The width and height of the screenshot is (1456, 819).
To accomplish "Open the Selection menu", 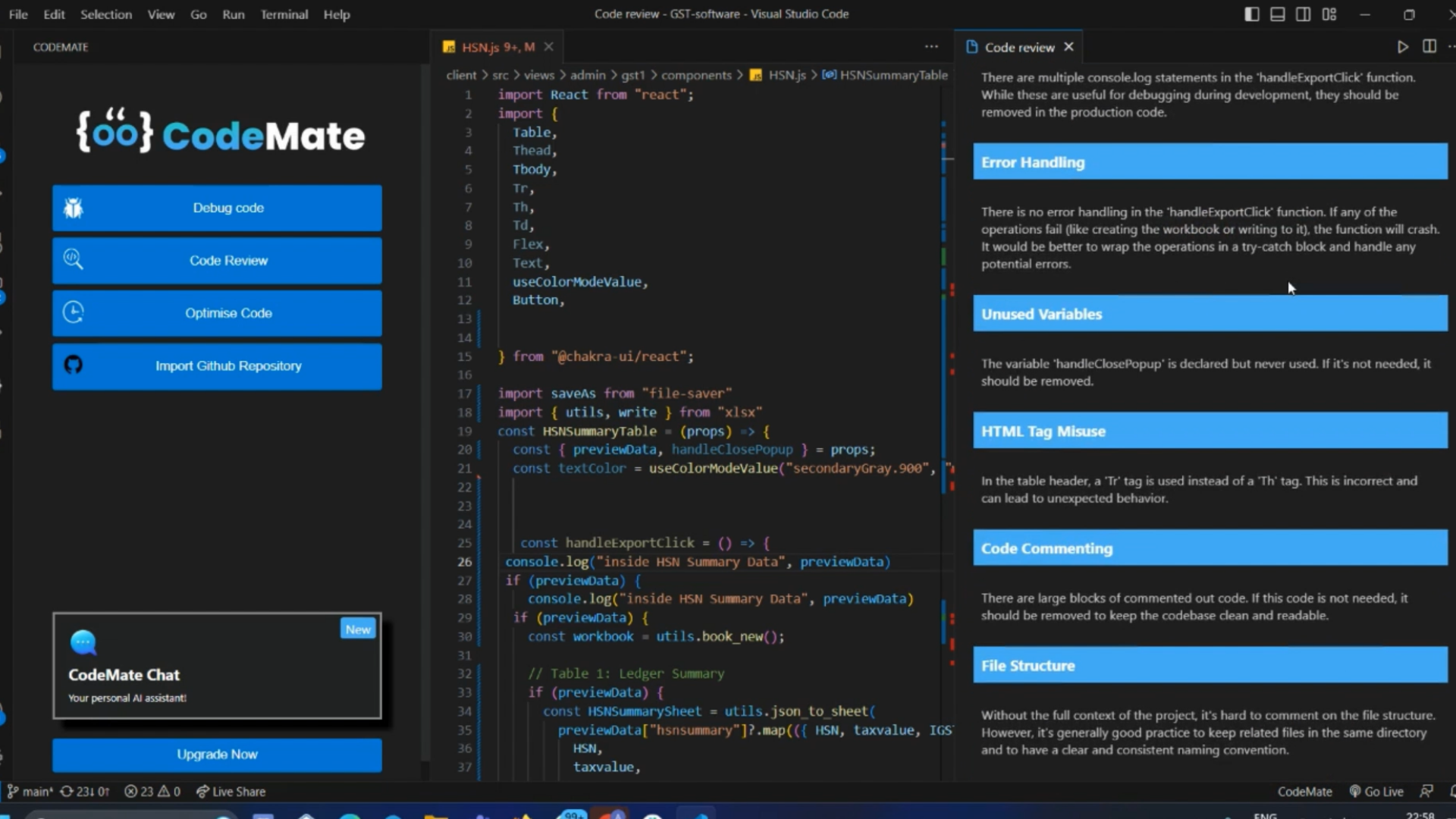I will tap(106, 14).
